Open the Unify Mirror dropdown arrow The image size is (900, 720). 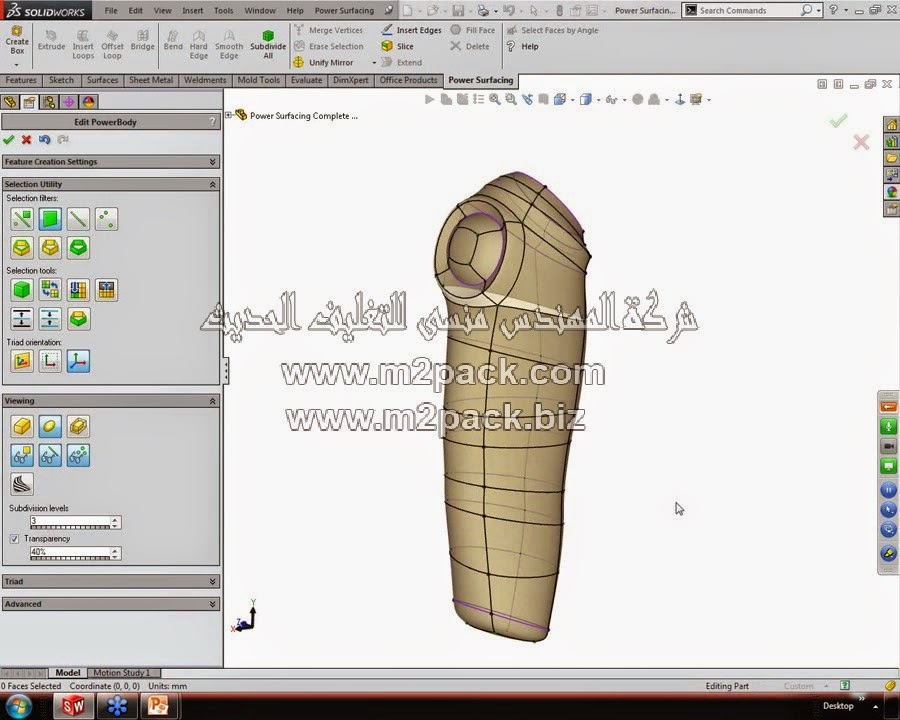(x=374, y=63)
